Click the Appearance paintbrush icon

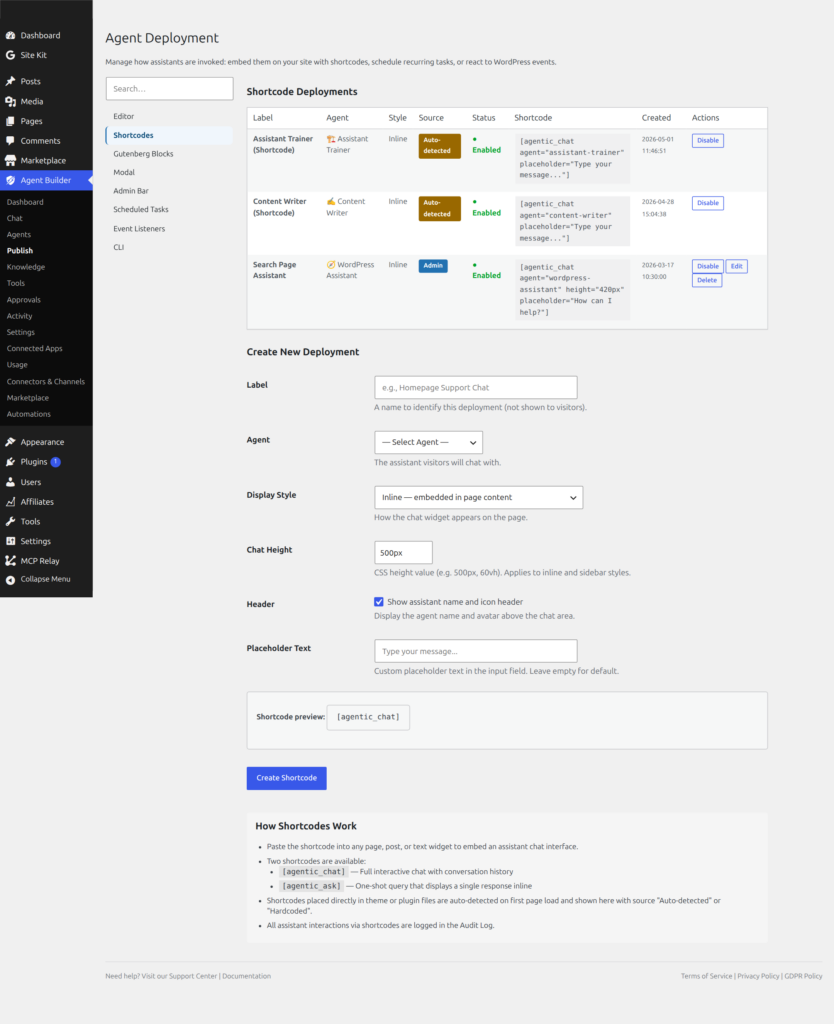pos(10,442)
